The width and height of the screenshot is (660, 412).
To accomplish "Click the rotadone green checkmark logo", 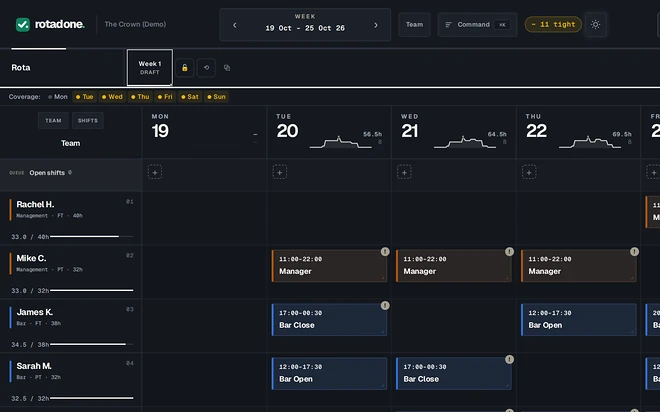I will click(23, 24).
